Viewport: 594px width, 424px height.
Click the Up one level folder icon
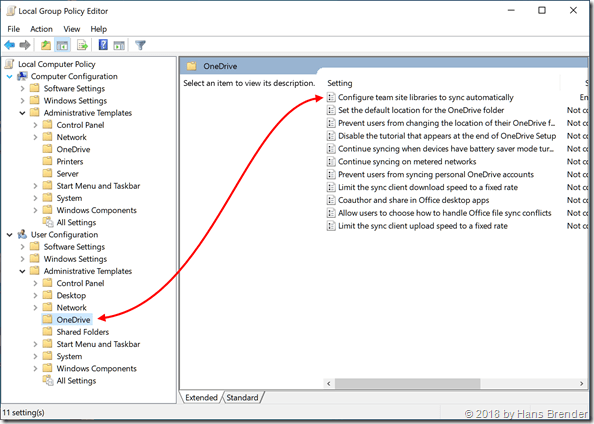(46, 45)
